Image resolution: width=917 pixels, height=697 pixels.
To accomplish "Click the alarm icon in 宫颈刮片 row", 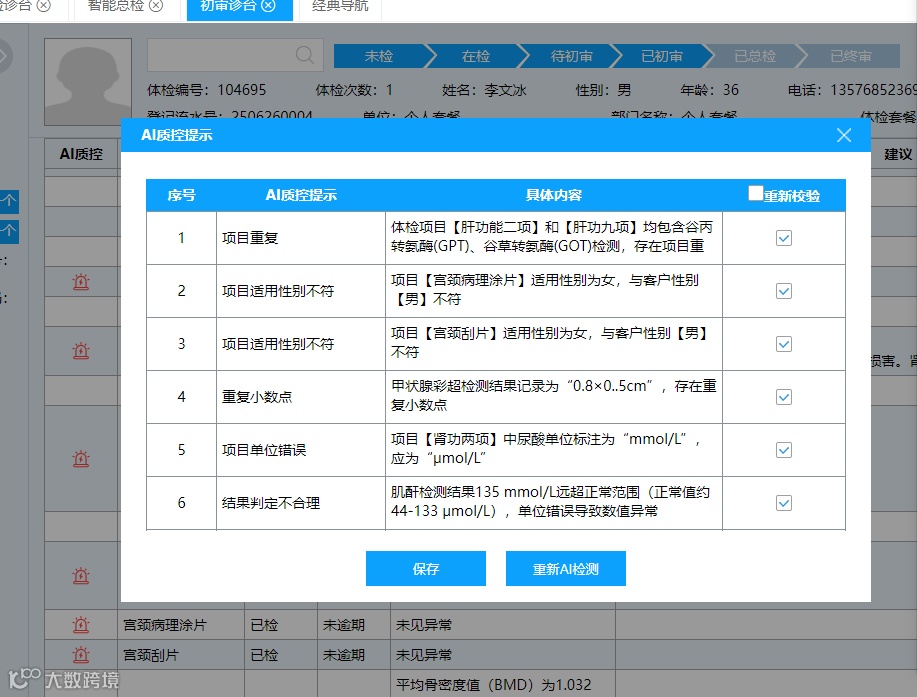I will [81, 655].
